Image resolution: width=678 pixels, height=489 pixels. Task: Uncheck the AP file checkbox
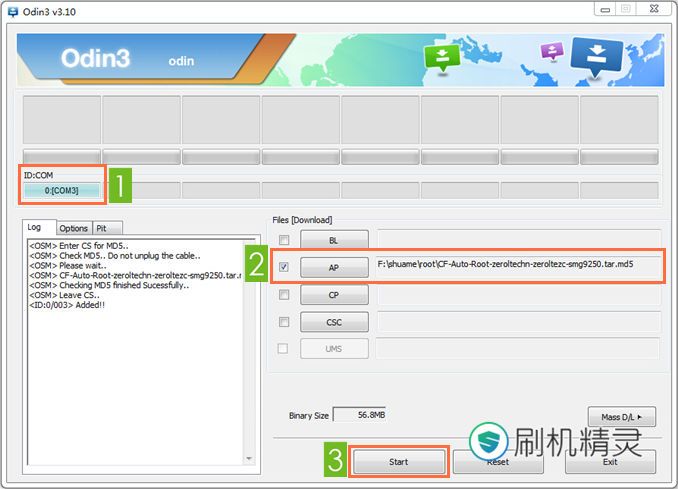(284, 267)
